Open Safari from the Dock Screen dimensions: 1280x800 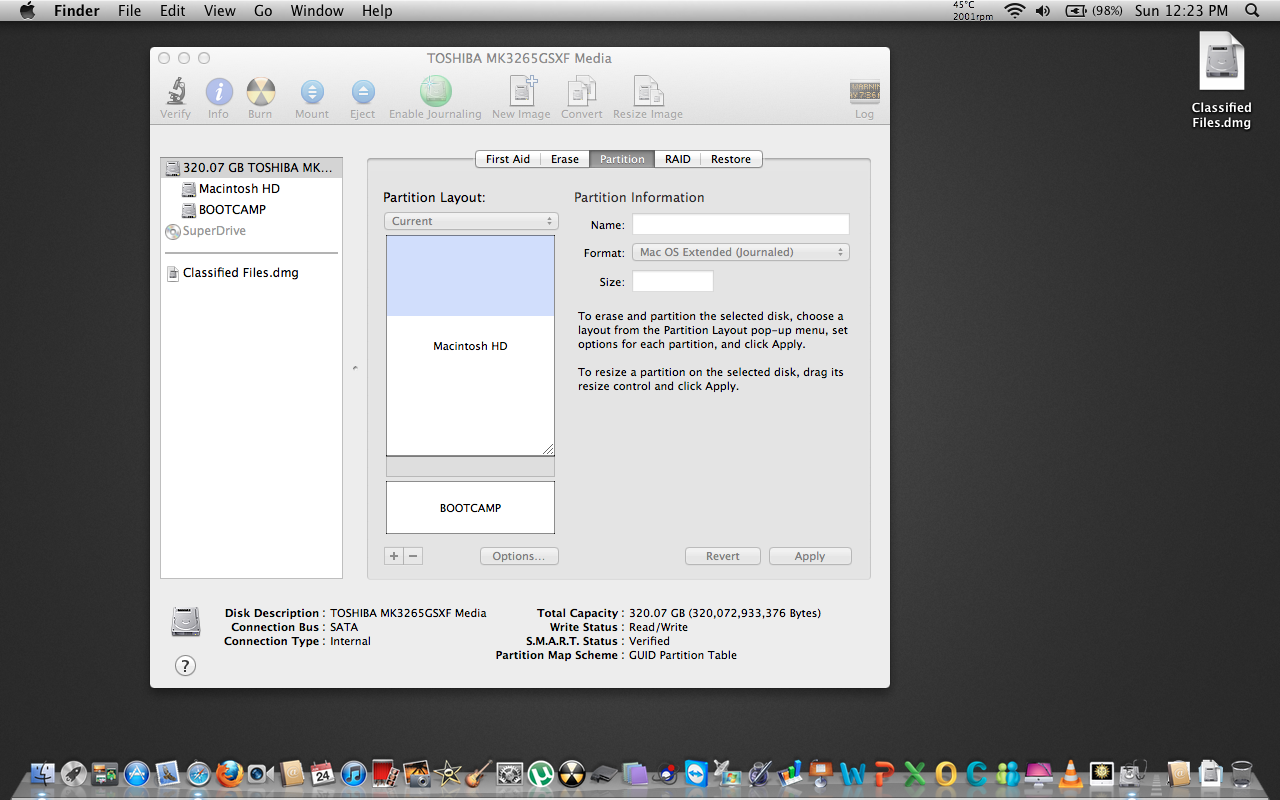(198, 773)
